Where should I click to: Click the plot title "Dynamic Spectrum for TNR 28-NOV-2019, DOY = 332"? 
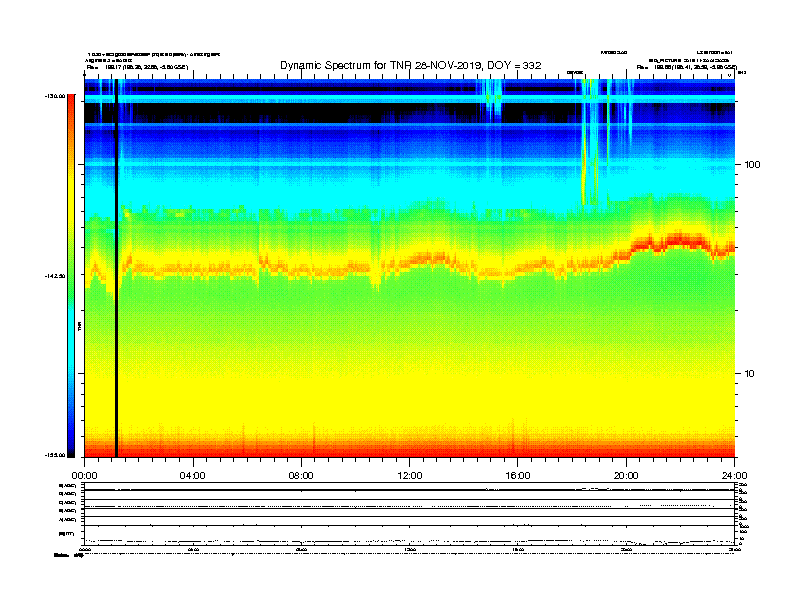pos(410,66)
